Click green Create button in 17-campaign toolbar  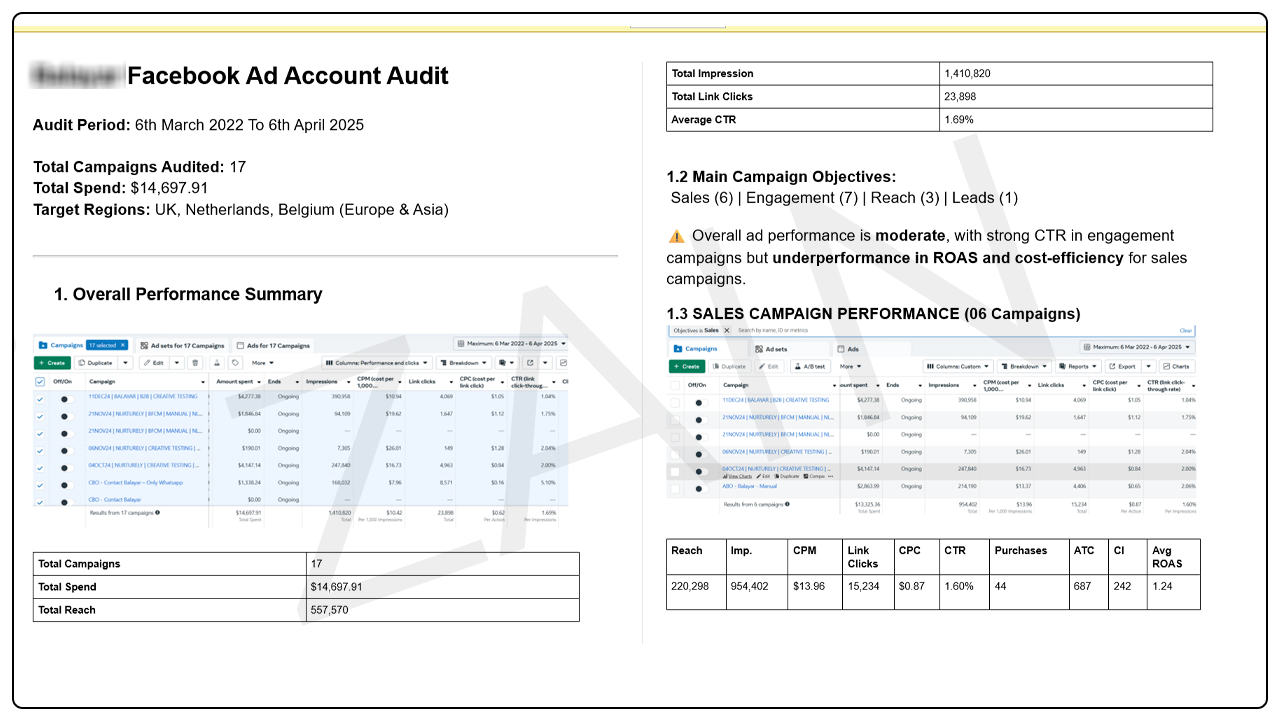(52, 363)
